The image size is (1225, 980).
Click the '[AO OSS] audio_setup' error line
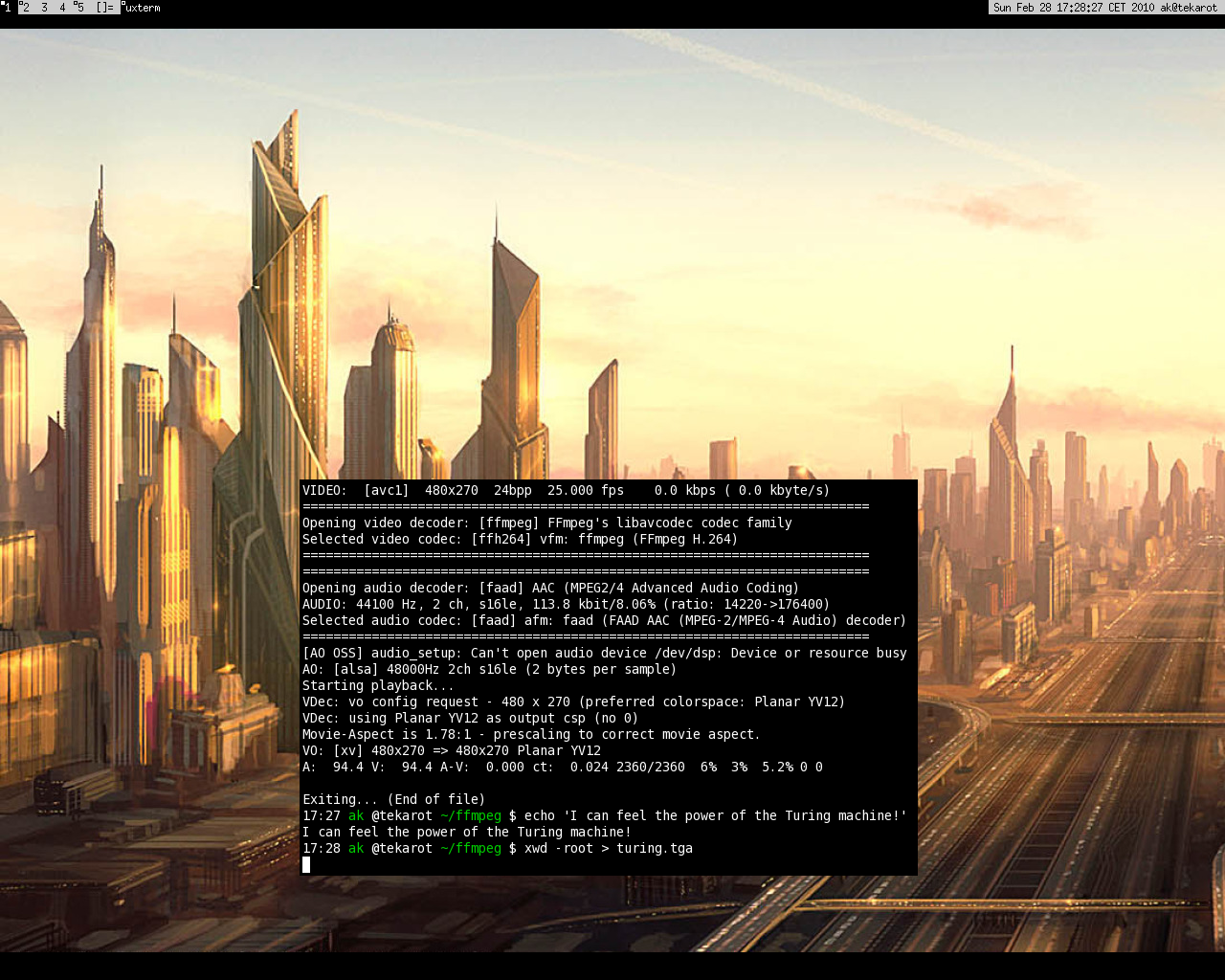point(605,653)
